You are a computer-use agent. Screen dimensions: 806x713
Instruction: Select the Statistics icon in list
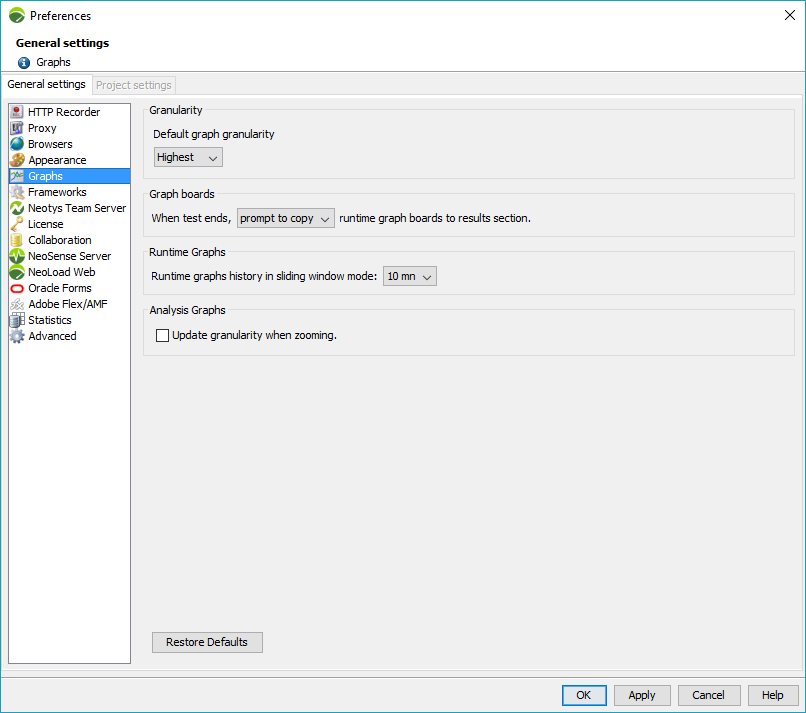click(17, 320)
